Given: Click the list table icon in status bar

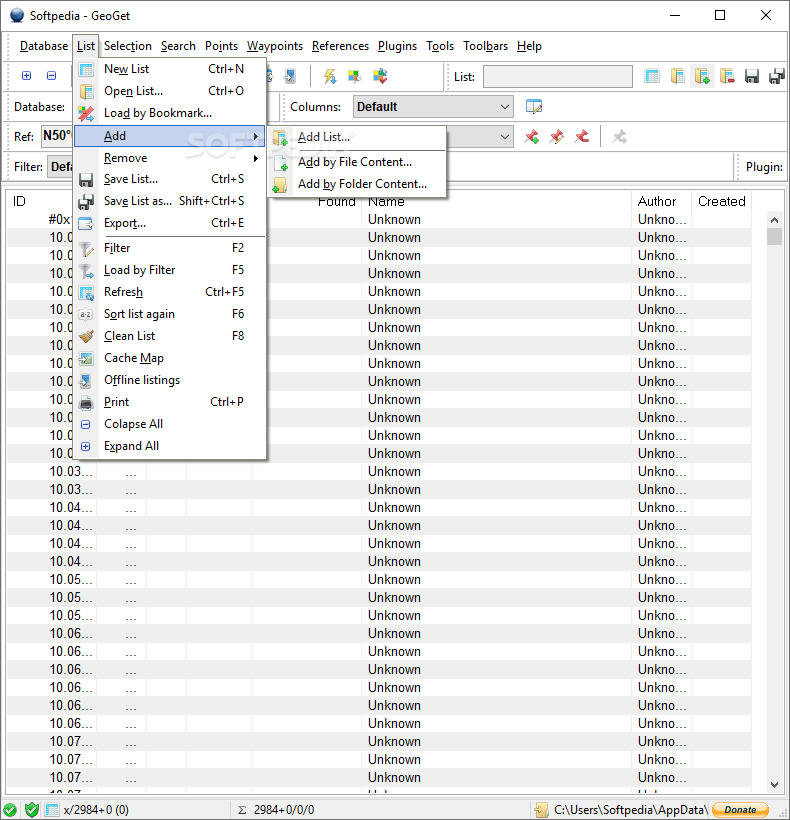Looking at the screenshot, I should [x=52, y=810].
